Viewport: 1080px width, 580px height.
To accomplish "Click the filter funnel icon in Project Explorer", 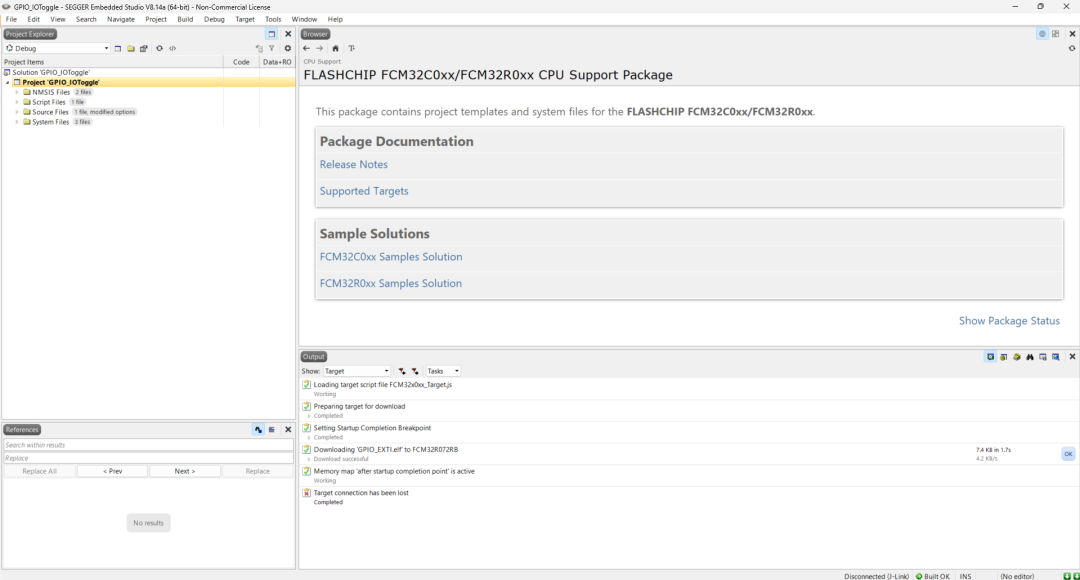I will 272,48.
